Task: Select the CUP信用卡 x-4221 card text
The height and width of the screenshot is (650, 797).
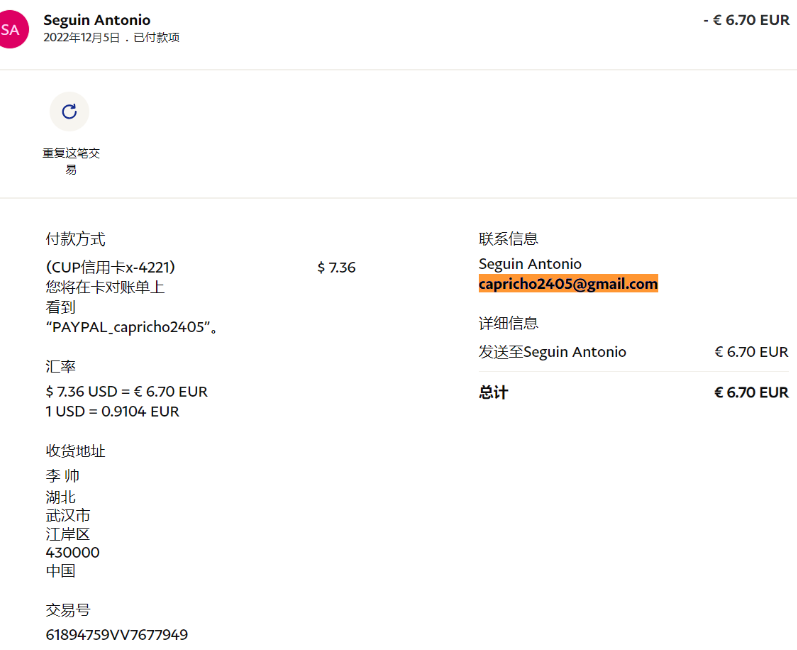Action: 110,267
